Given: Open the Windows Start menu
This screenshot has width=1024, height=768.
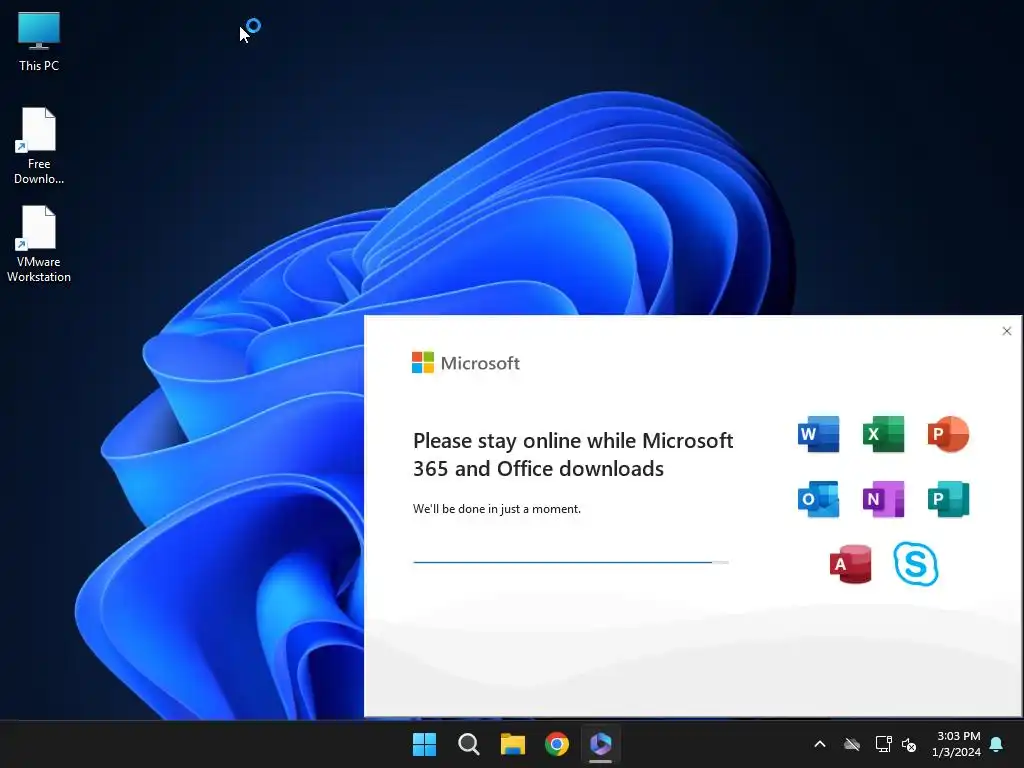Looking at the screenshot, I should pyautogui.click(x=424, y=744).
